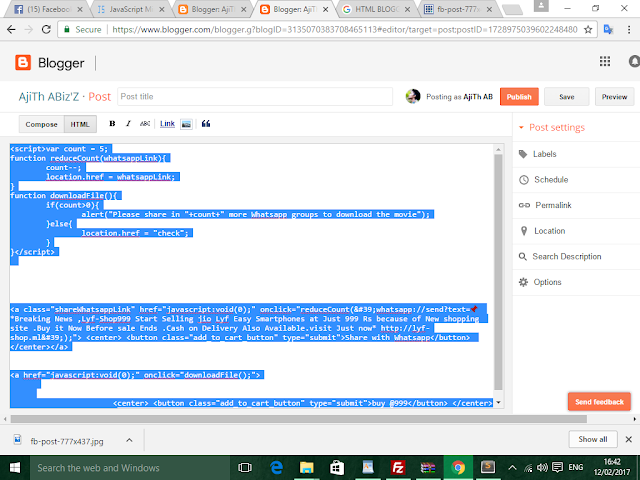Click the Blogger logo icon
This screenshot has height=480, width=640.
tap(23, 63)
